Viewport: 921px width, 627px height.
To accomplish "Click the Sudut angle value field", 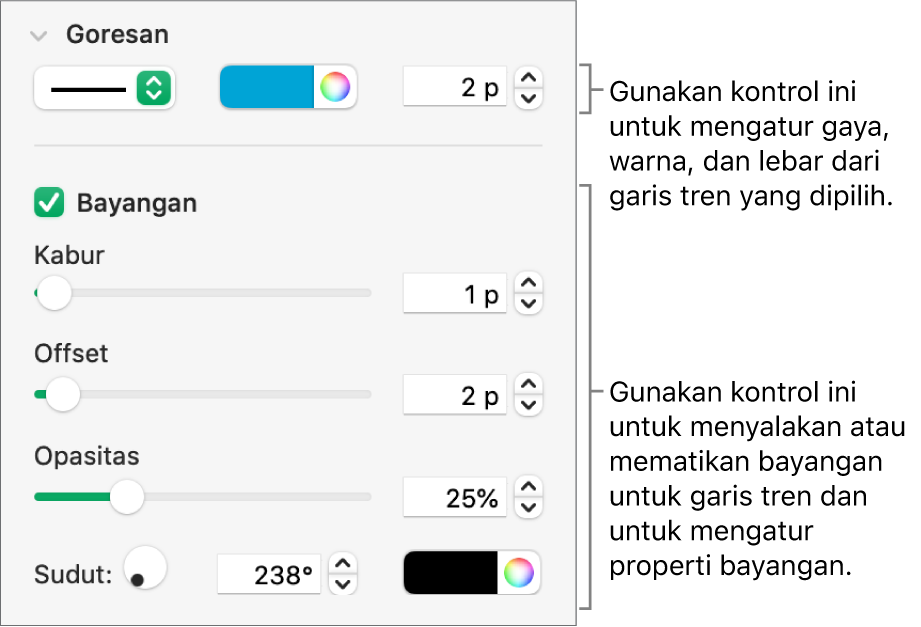I will pos(269,575).
